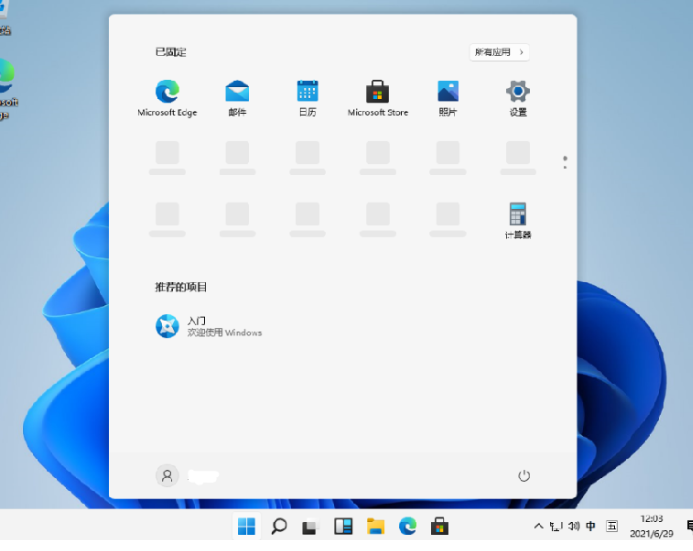Open File Explorer from taskbar
The width and height of the screenshot is (693, 551).
375,526
